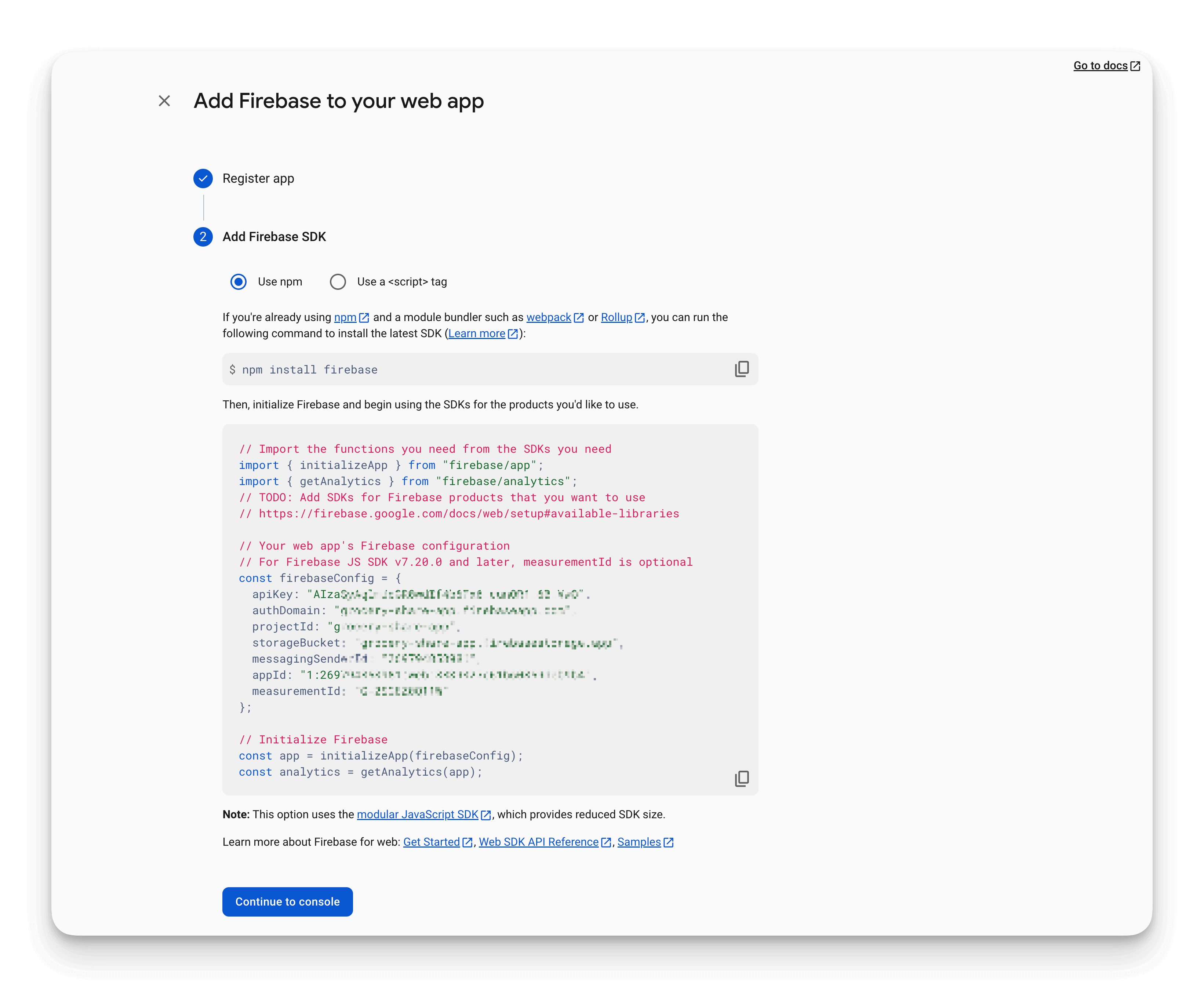1204x987 pixels.
Task: Click the step 2 badge for Add Firebase SDK
Action: pos(203,237)
